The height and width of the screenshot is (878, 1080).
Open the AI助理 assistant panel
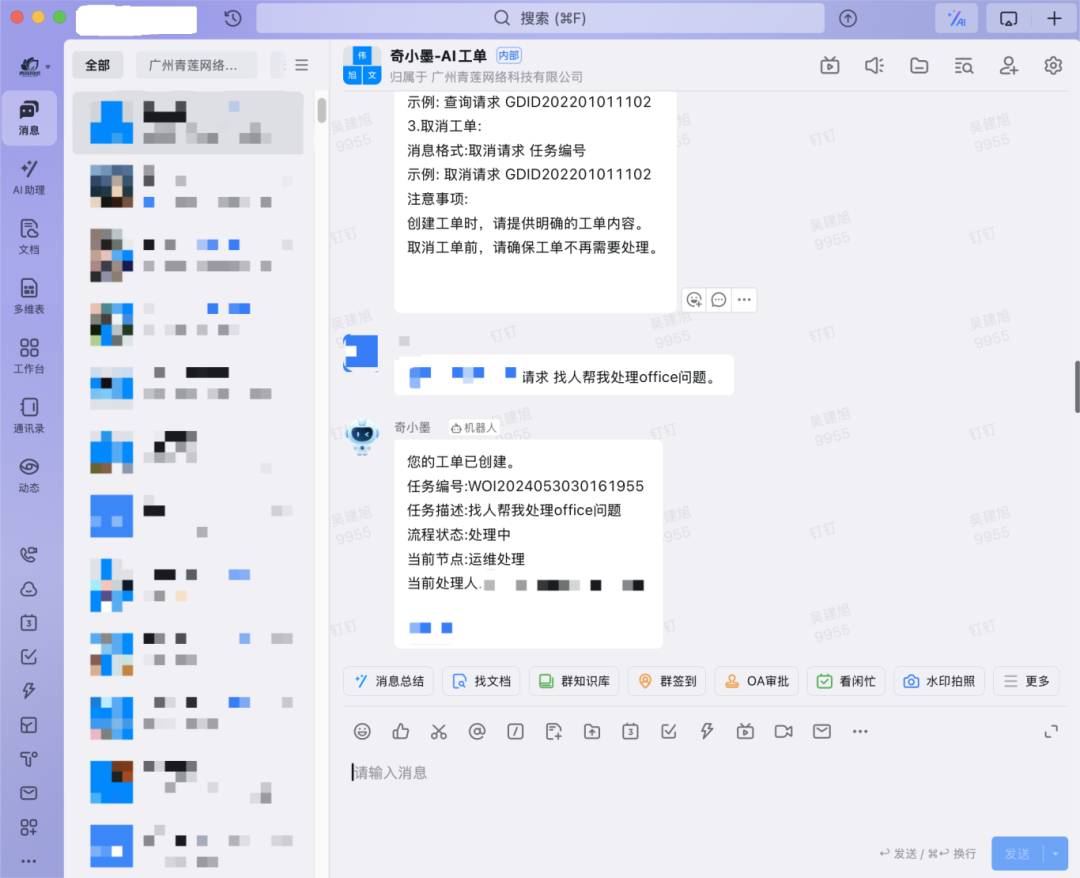pyautogui.click(x=29, y=177)
